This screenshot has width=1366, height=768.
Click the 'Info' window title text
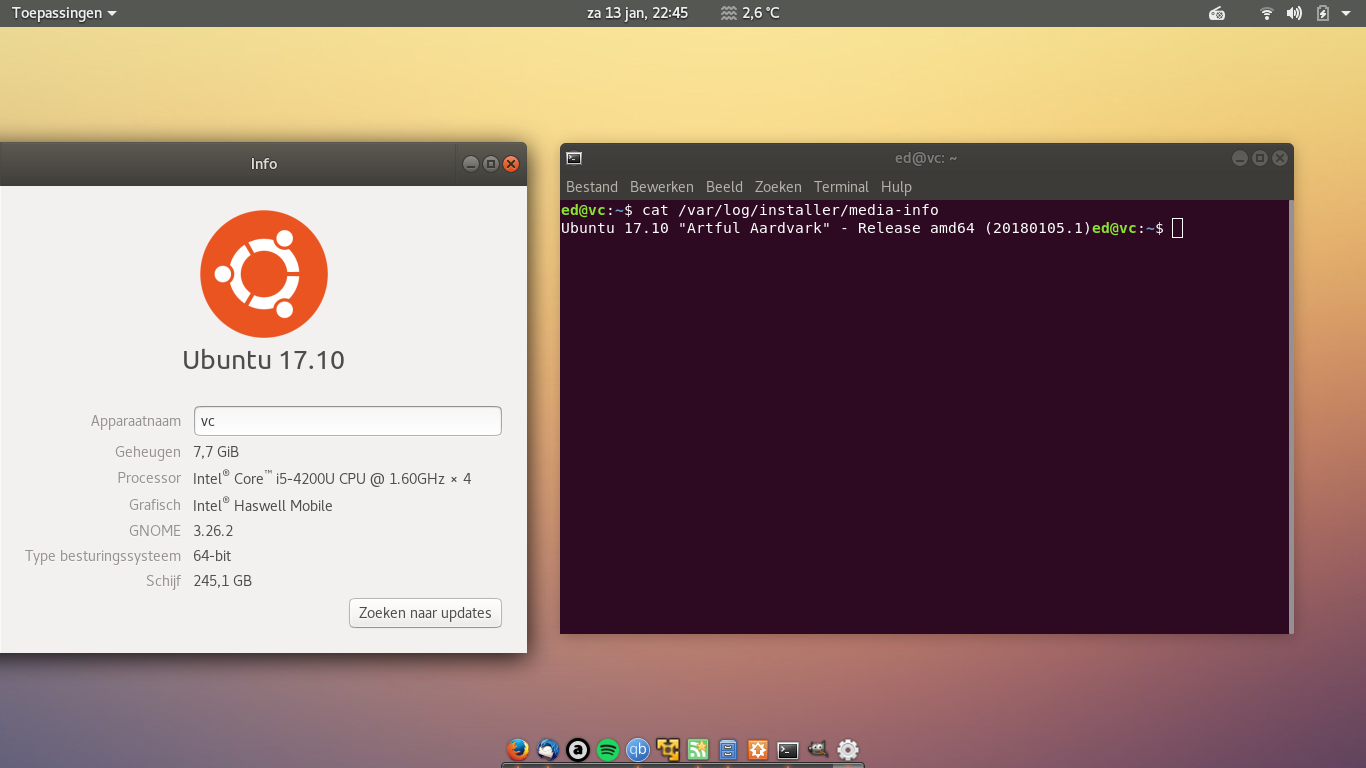point(264,164)
